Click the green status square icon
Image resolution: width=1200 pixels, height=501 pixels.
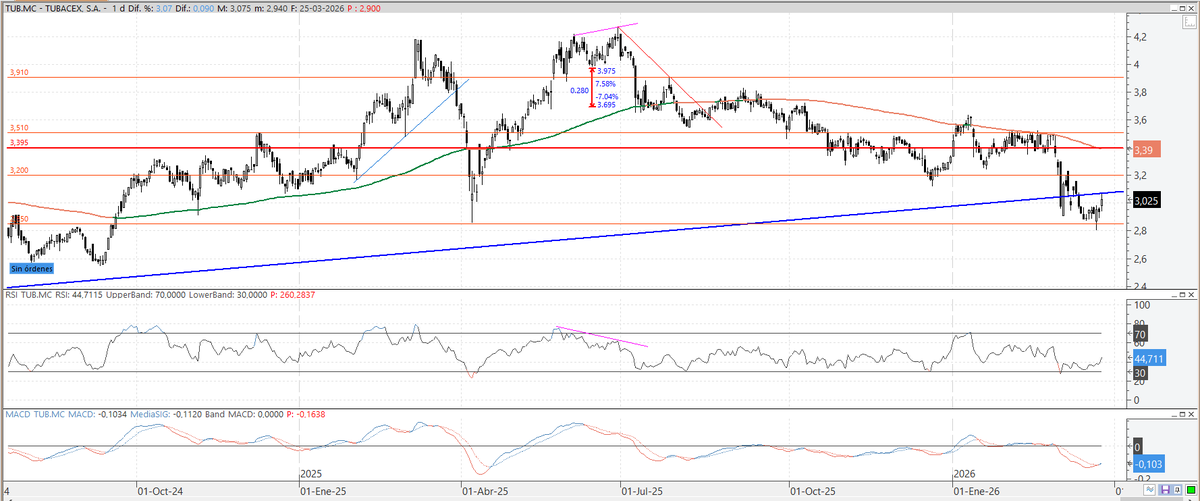point(1191,490)
